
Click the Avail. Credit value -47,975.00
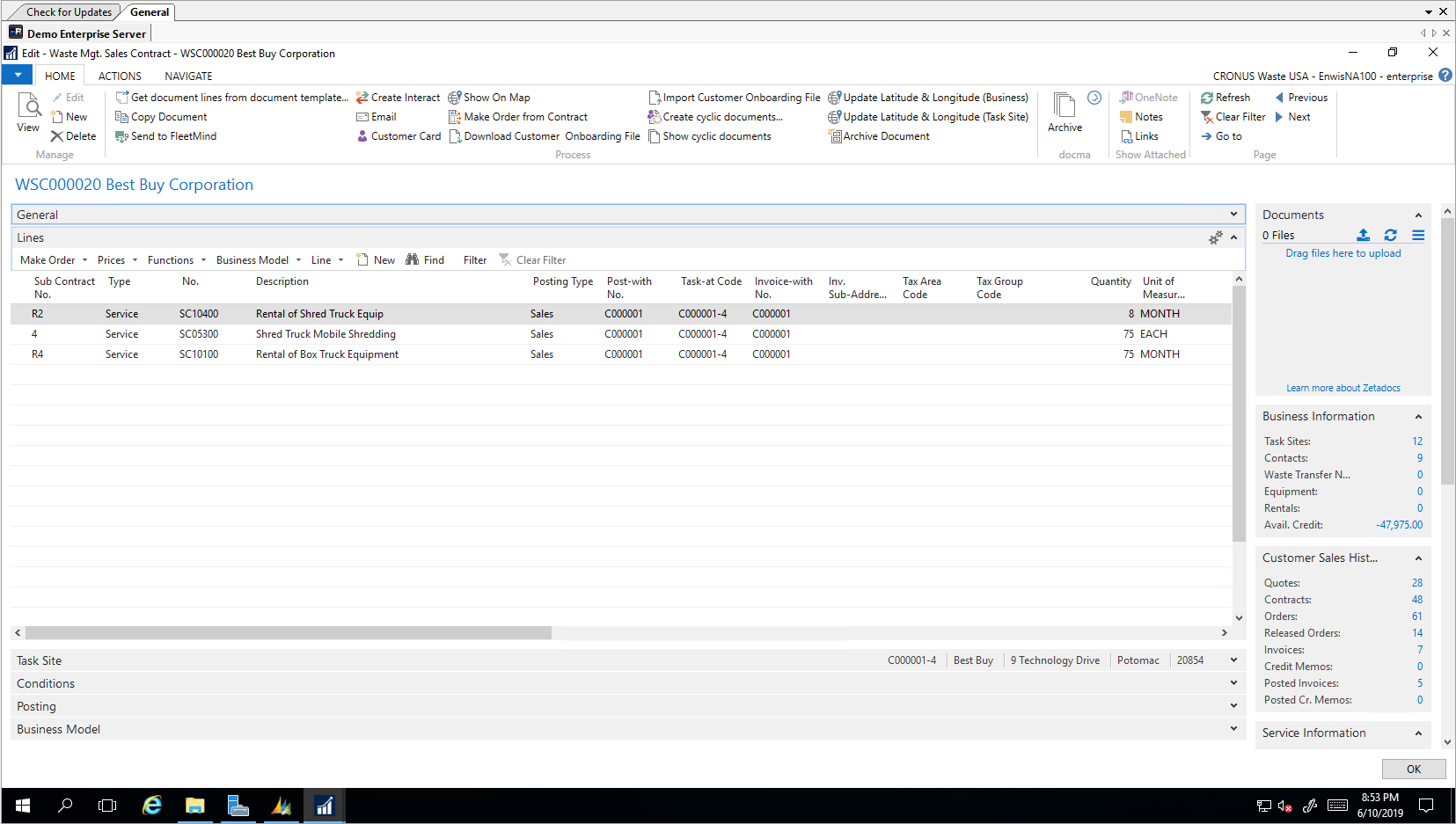click(x=1399, y=525)
